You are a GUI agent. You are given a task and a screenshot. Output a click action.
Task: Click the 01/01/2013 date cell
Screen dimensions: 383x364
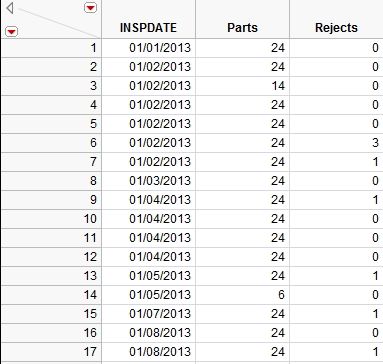pyautogui.click(x=148, y=48)
